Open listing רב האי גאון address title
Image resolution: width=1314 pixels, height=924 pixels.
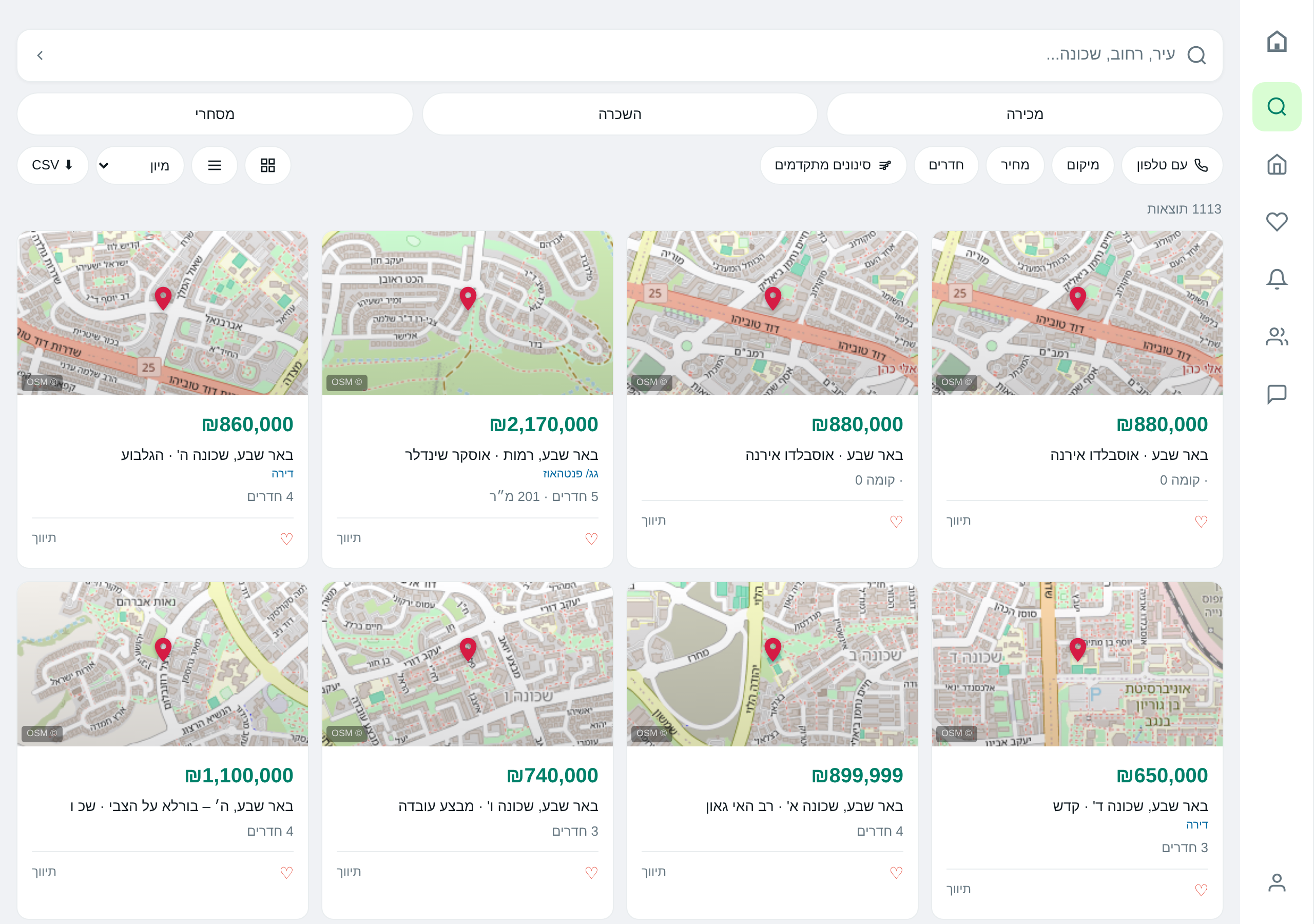[x=804, y=805]
